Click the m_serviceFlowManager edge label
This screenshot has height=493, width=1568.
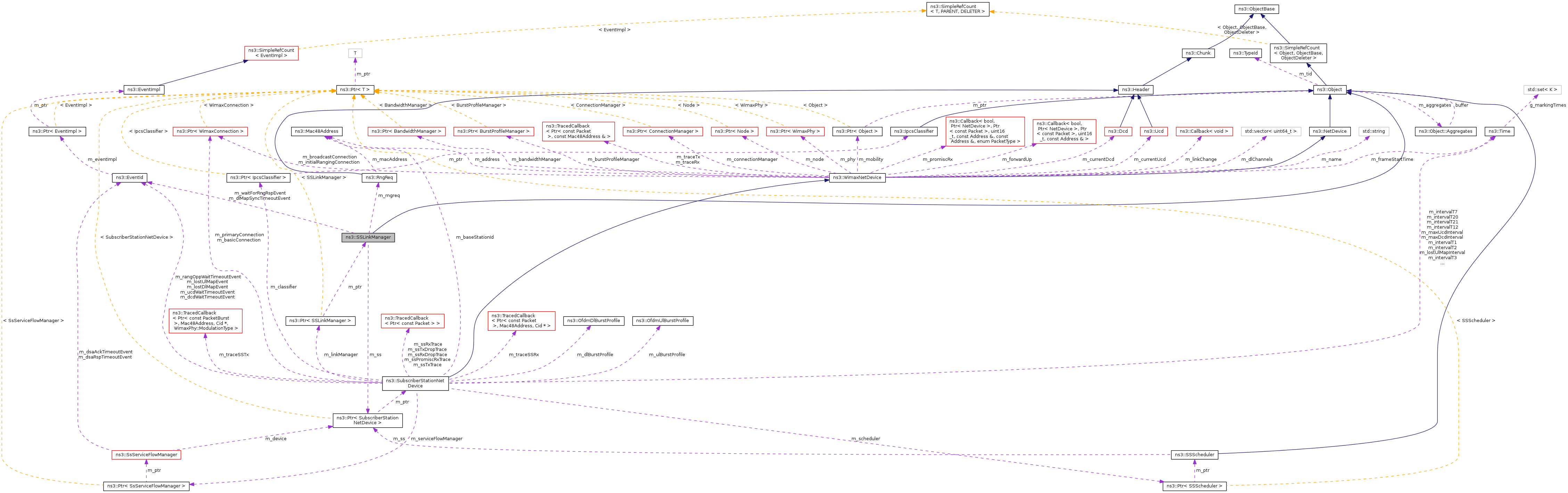pyautogui.click(x=436, y=439)
